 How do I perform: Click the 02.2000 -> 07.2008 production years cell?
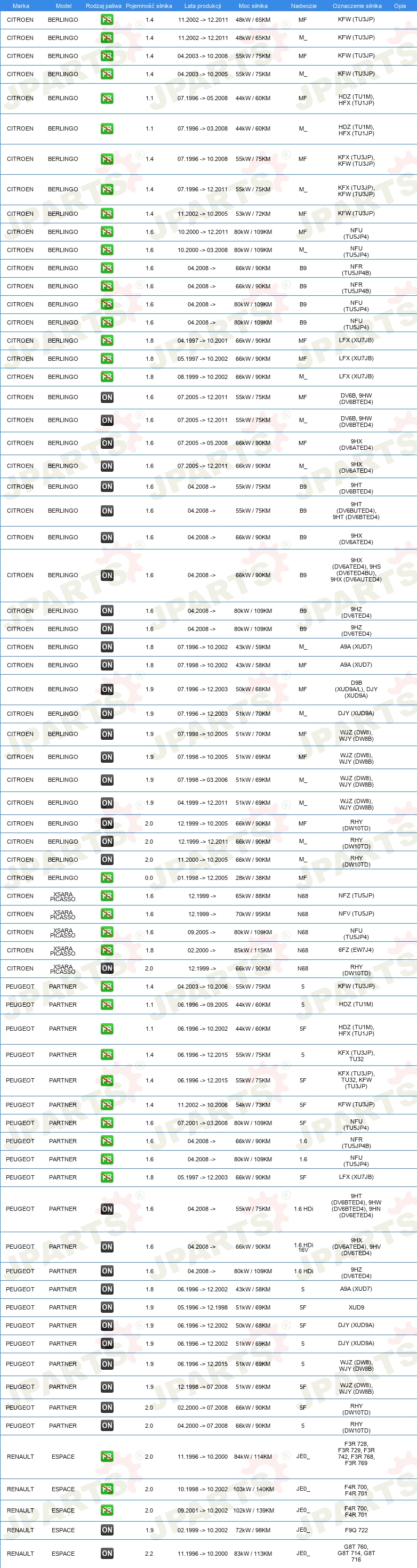tap(203, 1408)
